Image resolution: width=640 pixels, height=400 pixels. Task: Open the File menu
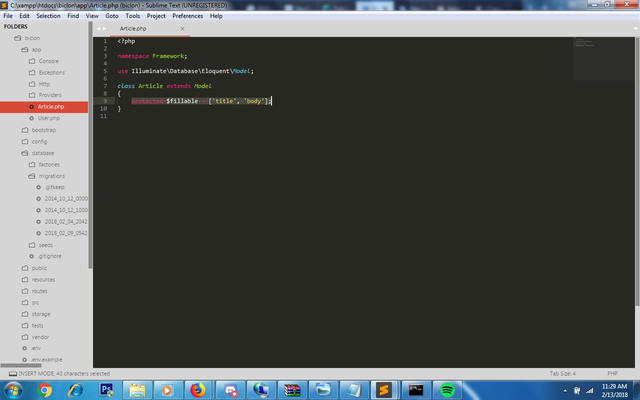click(x=8, y=16)
